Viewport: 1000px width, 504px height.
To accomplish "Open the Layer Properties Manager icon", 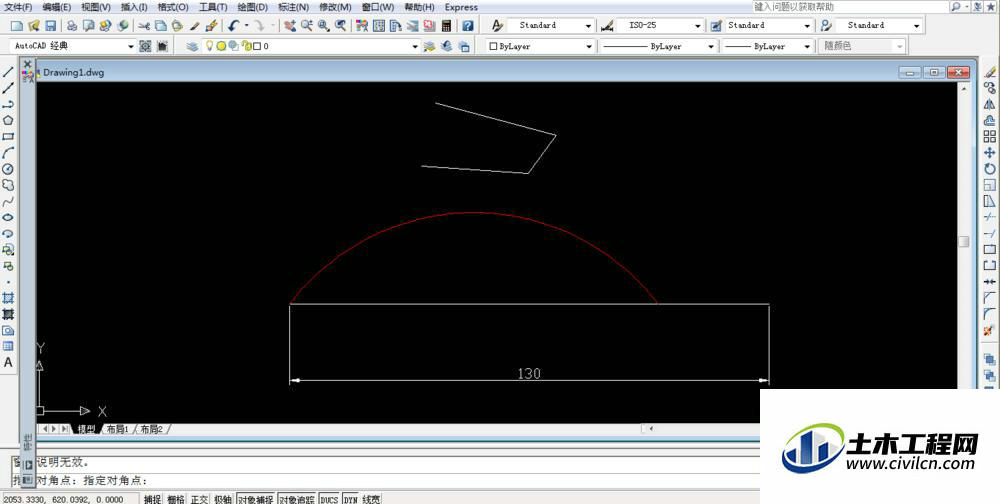I will (x=193, y=46).
